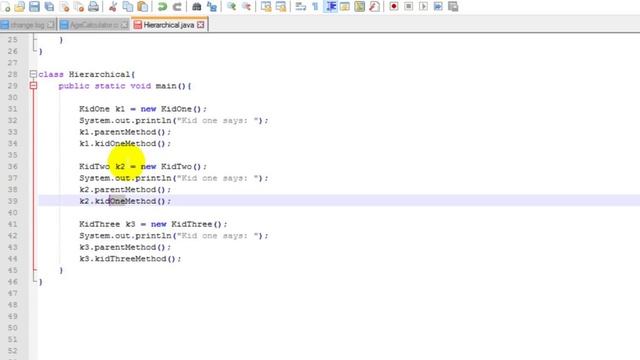The image size is (640, 360).
Task: Collapse the class Hierarchical fold marker
Action: 33,74
